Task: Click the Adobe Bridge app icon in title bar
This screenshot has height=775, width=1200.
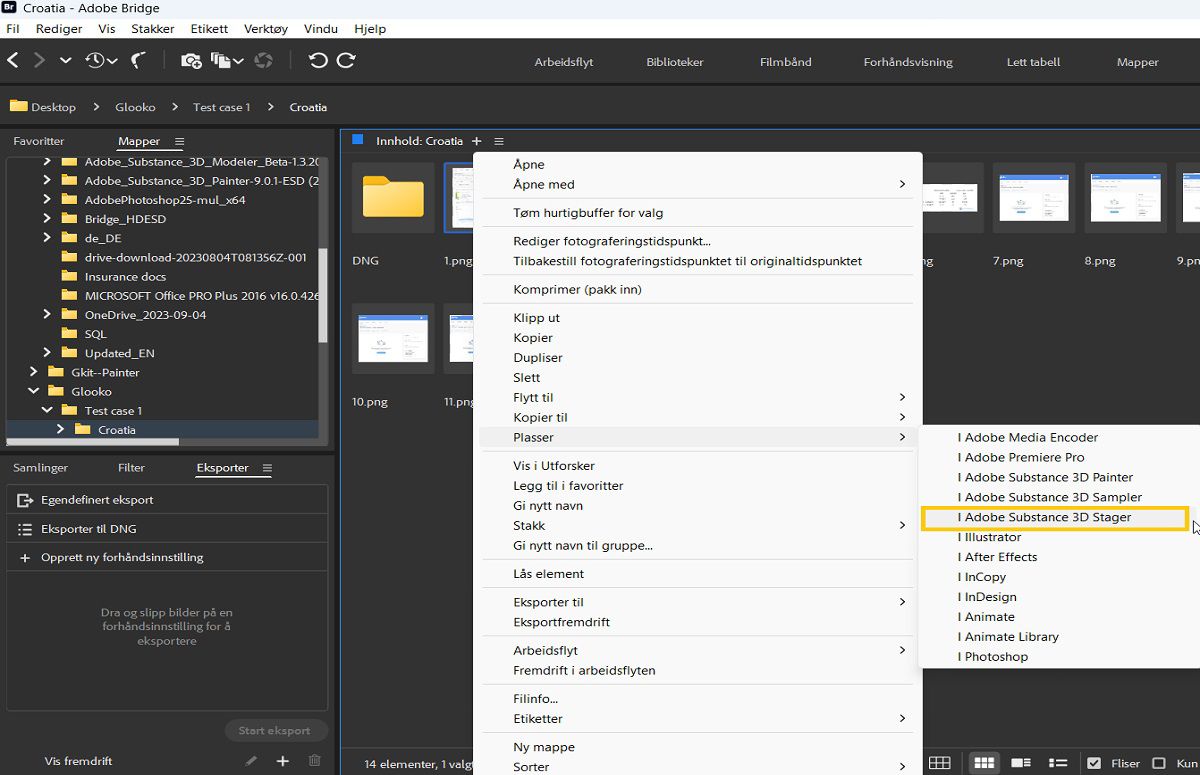Action: [9, 8]
